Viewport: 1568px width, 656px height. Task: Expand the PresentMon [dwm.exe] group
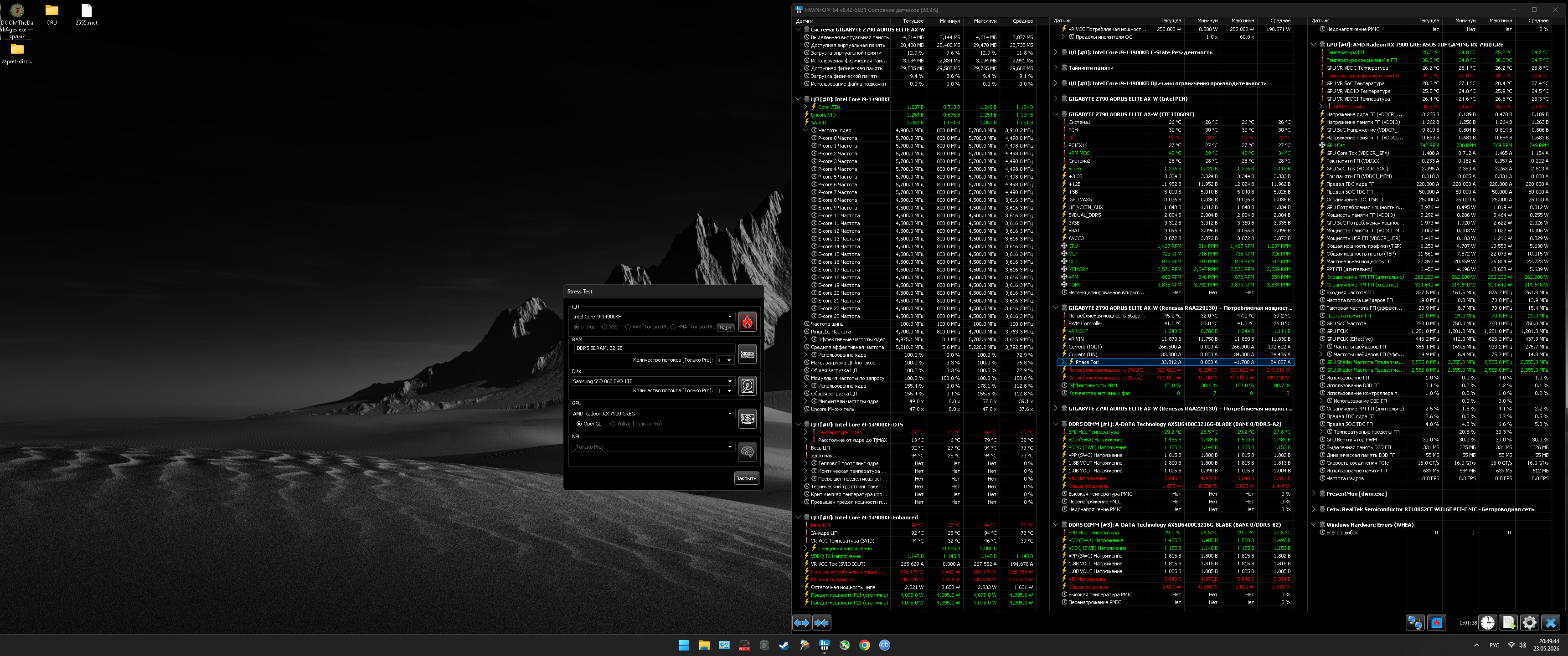(1314, 494)
